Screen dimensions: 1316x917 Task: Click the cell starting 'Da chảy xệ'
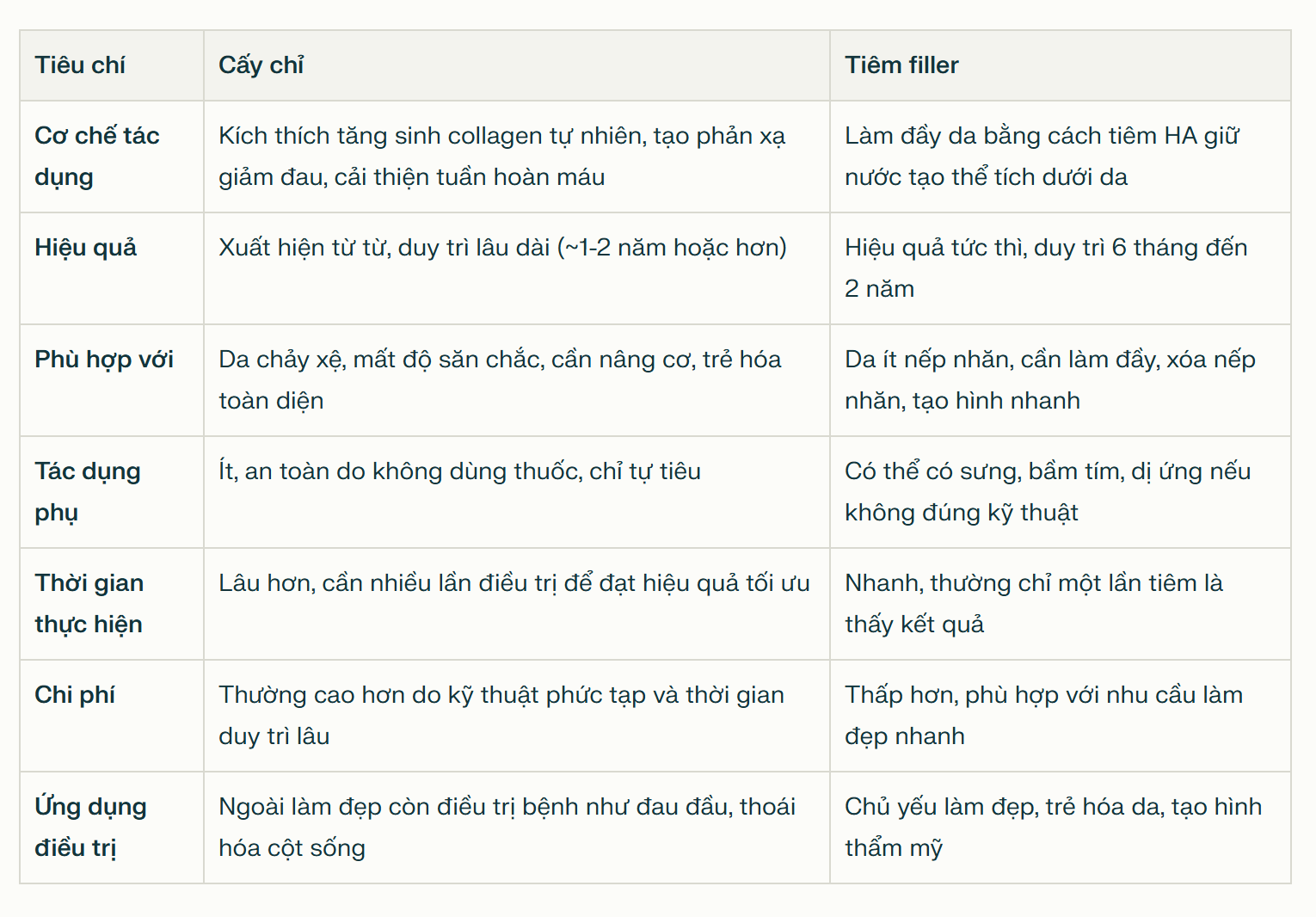pyautogui.click(x=500, y=379)
